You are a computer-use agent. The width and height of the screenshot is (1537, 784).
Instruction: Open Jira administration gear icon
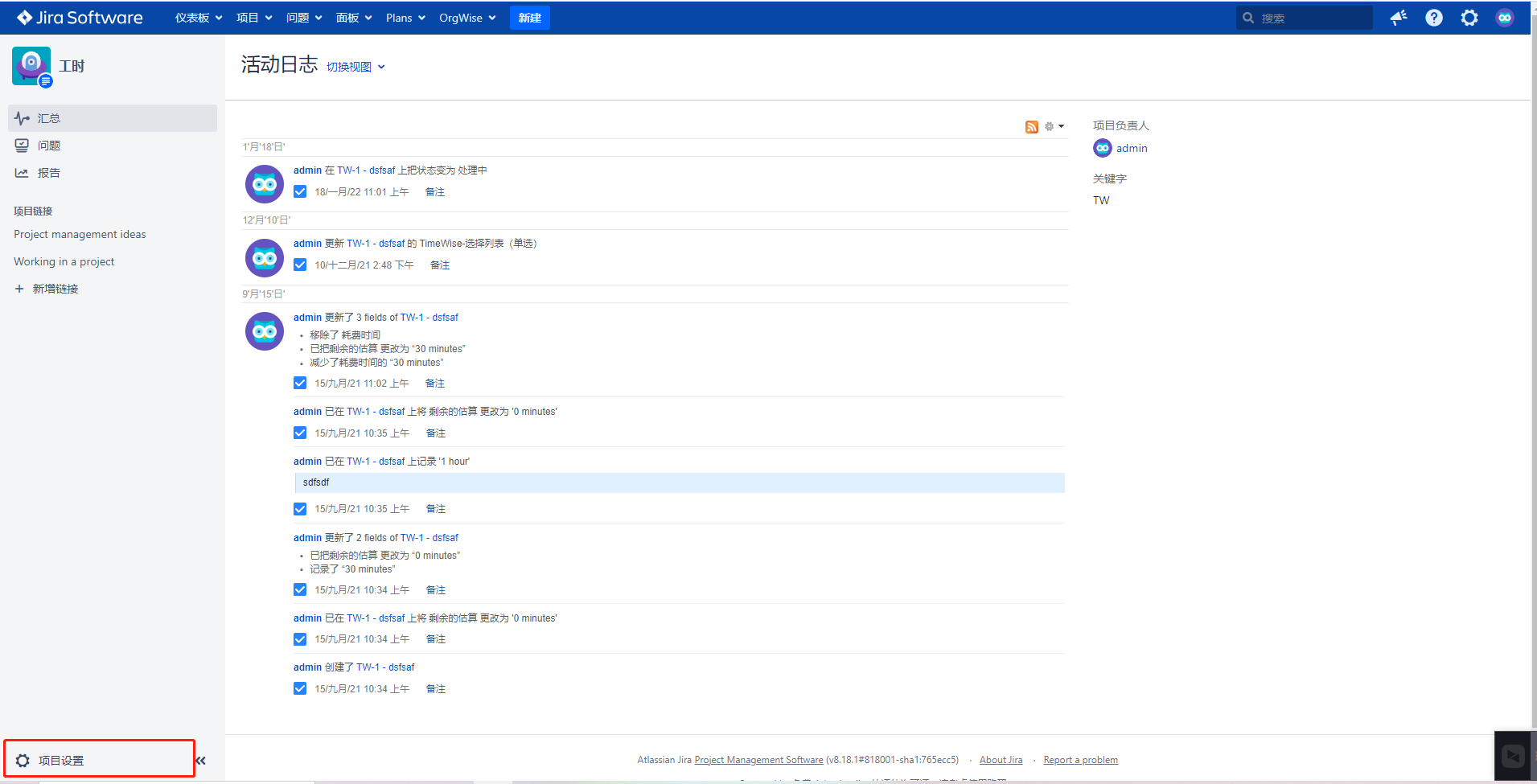point(1469,18)
